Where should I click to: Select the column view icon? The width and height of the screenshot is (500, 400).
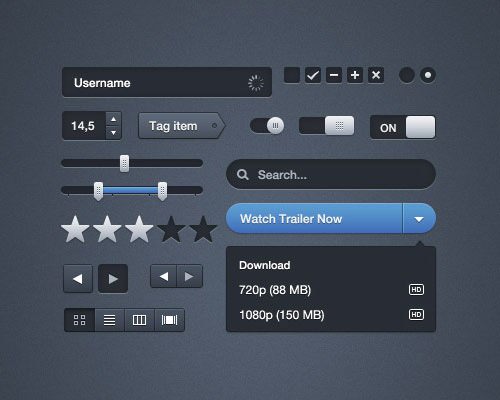point(139,320)
